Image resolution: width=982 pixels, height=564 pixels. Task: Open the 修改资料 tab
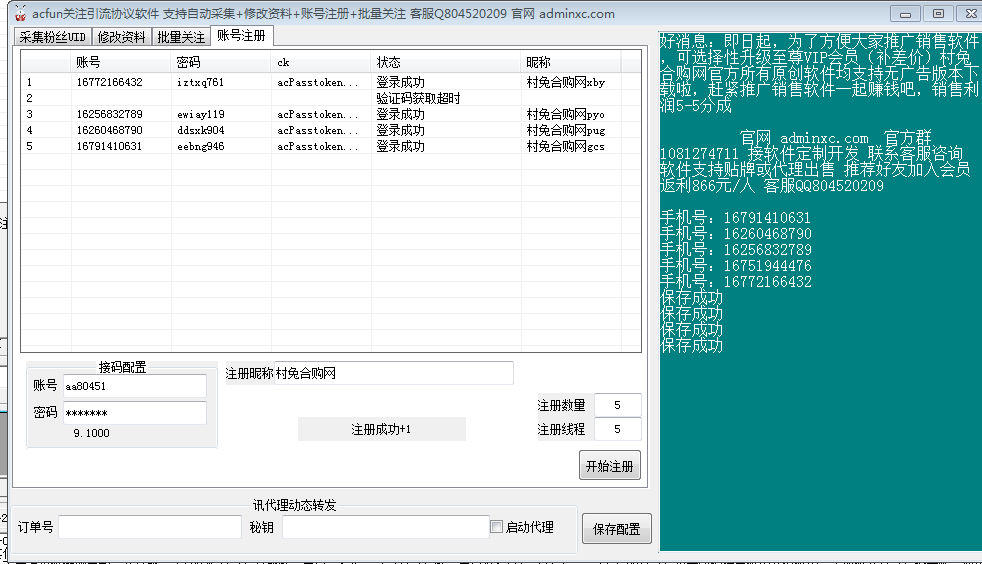122,37
